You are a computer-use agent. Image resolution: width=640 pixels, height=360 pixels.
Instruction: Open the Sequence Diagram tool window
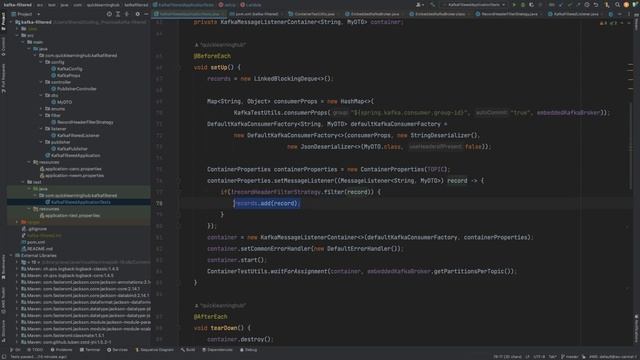(x=154, y=350)
